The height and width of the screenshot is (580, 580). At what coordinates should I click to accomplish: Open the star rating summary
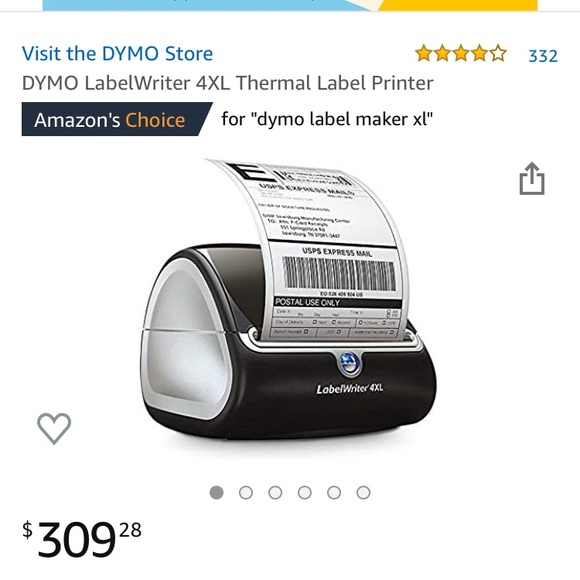click(x=461, y=54)
